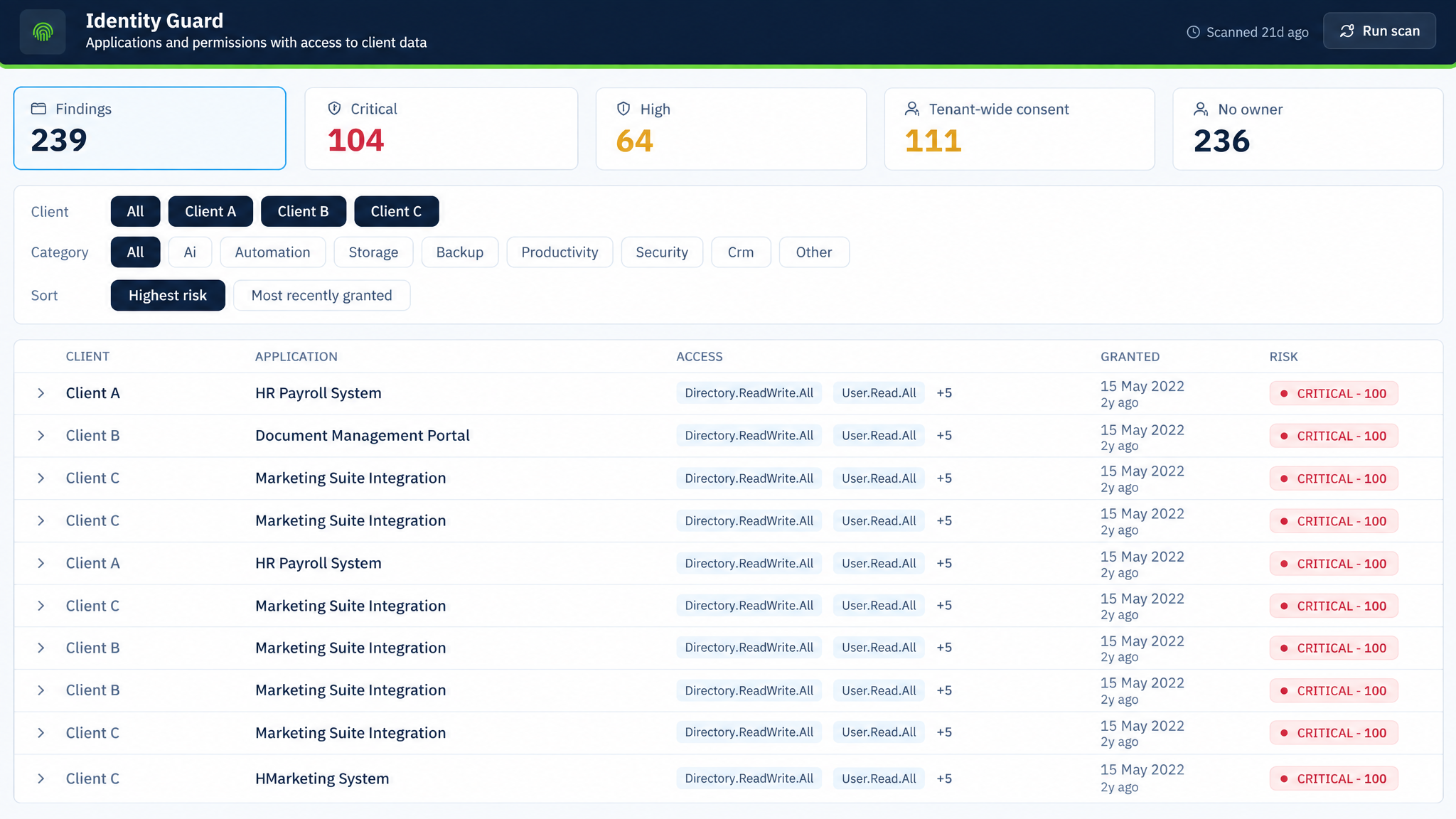Click the +5 badge in HMarketing System row
This screenshot has width=1456, height=819.
tap(944, 778)
